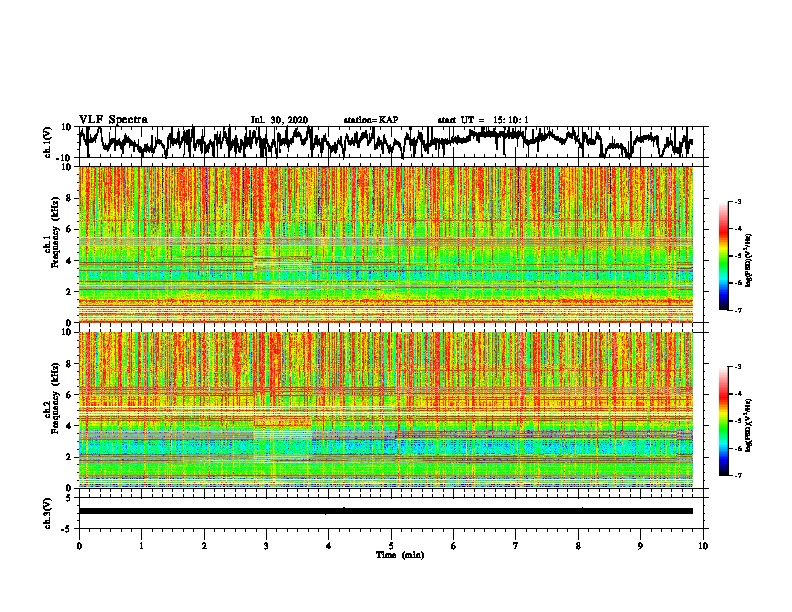This screenshot has width=792, height=612.
Task: Click the "-3" value on ch.2 colorbar
Action: point(737,367)
